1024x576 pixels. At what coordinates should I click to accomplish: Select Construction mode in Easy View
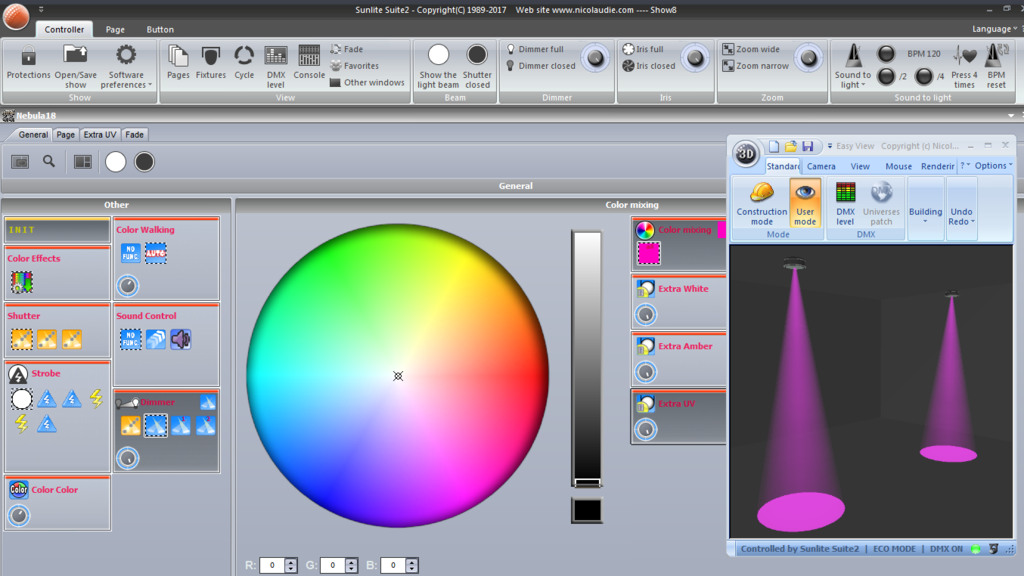(x=761, y=204)
